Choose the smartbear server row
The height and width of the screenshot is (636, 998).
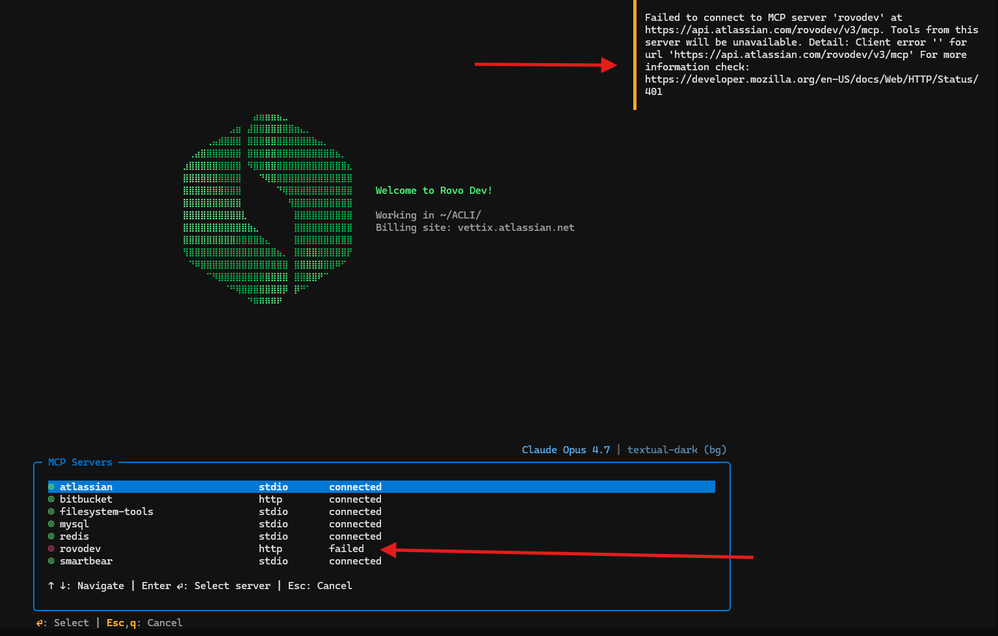point(381,561)
